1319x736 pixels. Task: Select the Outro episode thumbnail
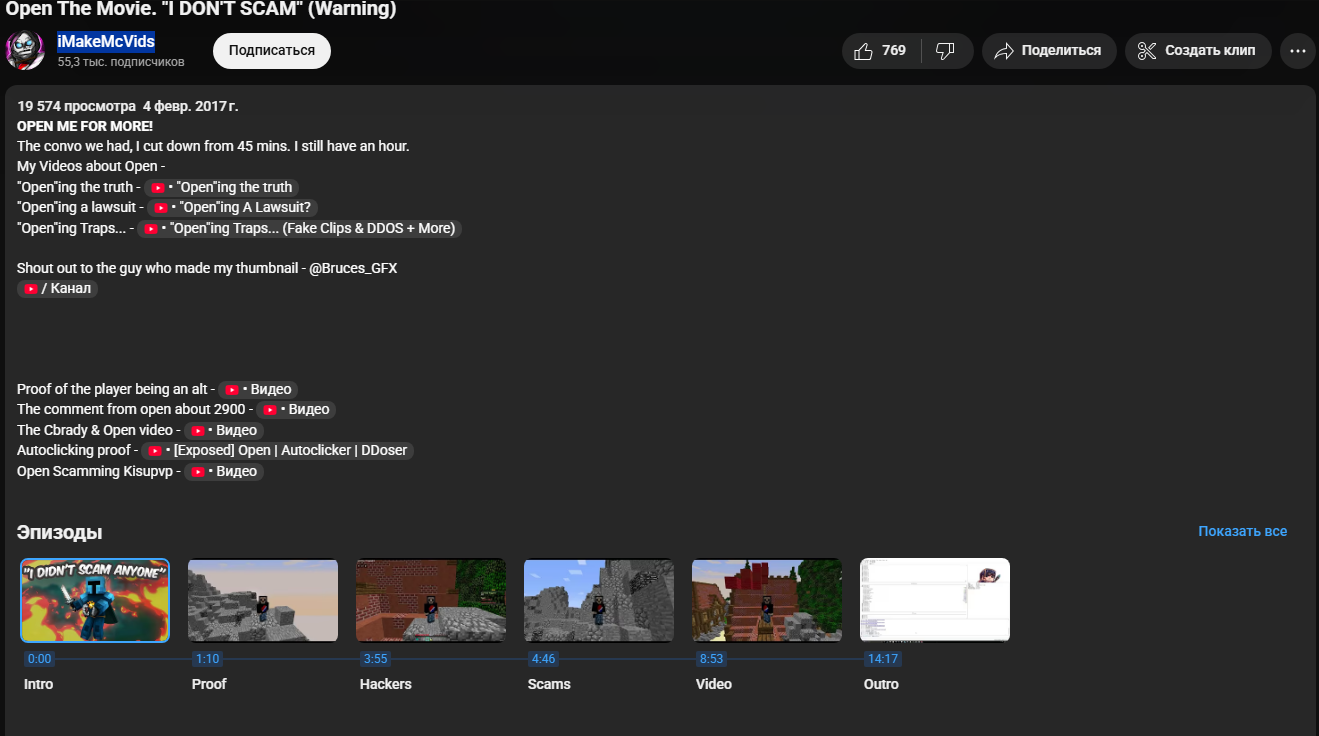[935, 600]
